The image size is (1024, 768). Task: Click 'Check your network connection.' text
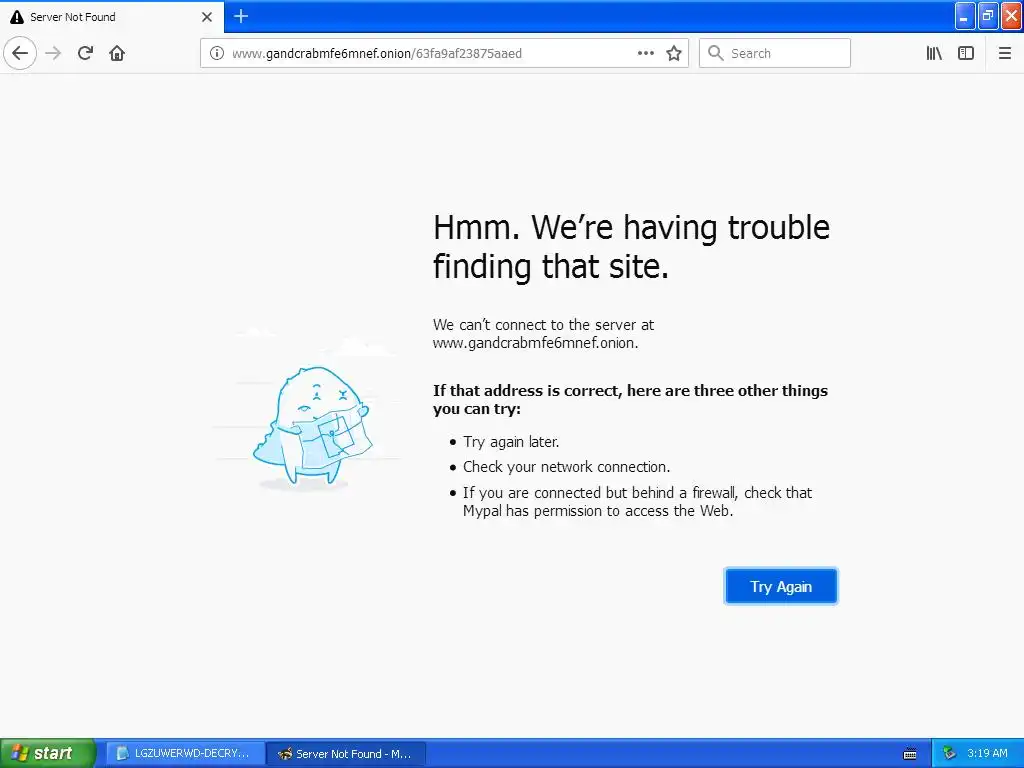[x=566, y=466]
